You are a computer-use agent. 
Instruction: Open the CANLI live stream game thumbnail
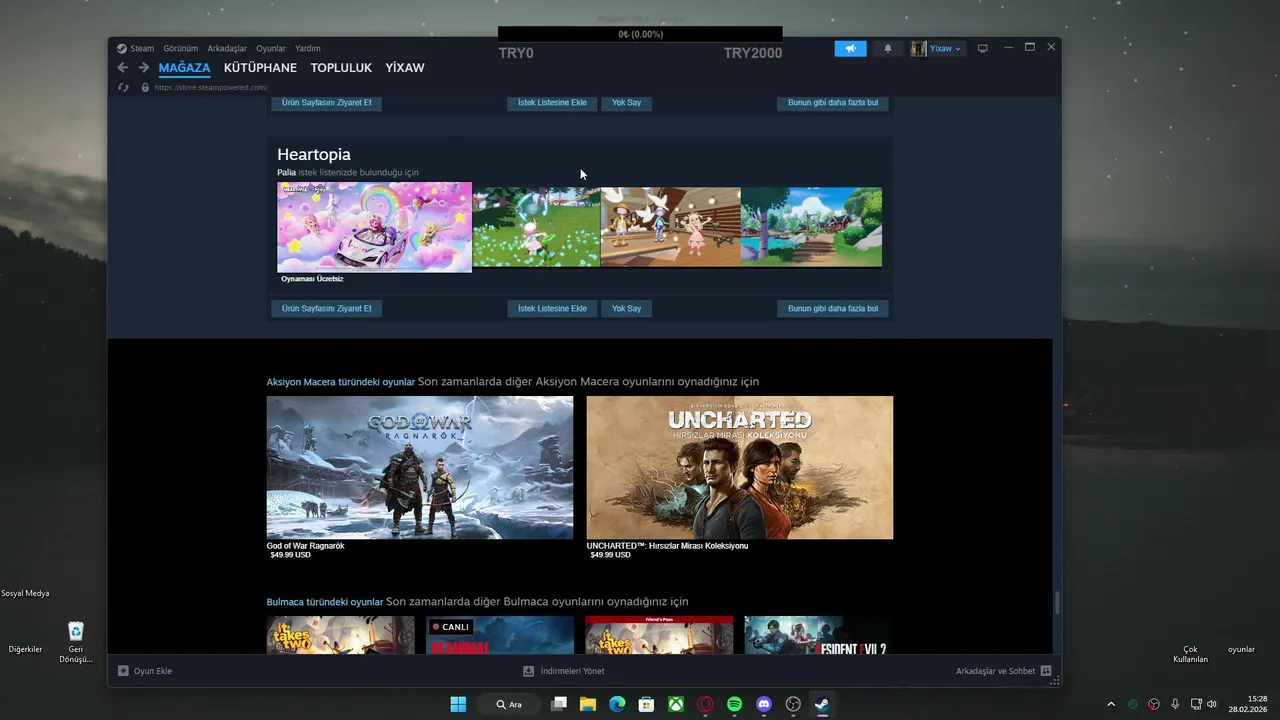500,635
